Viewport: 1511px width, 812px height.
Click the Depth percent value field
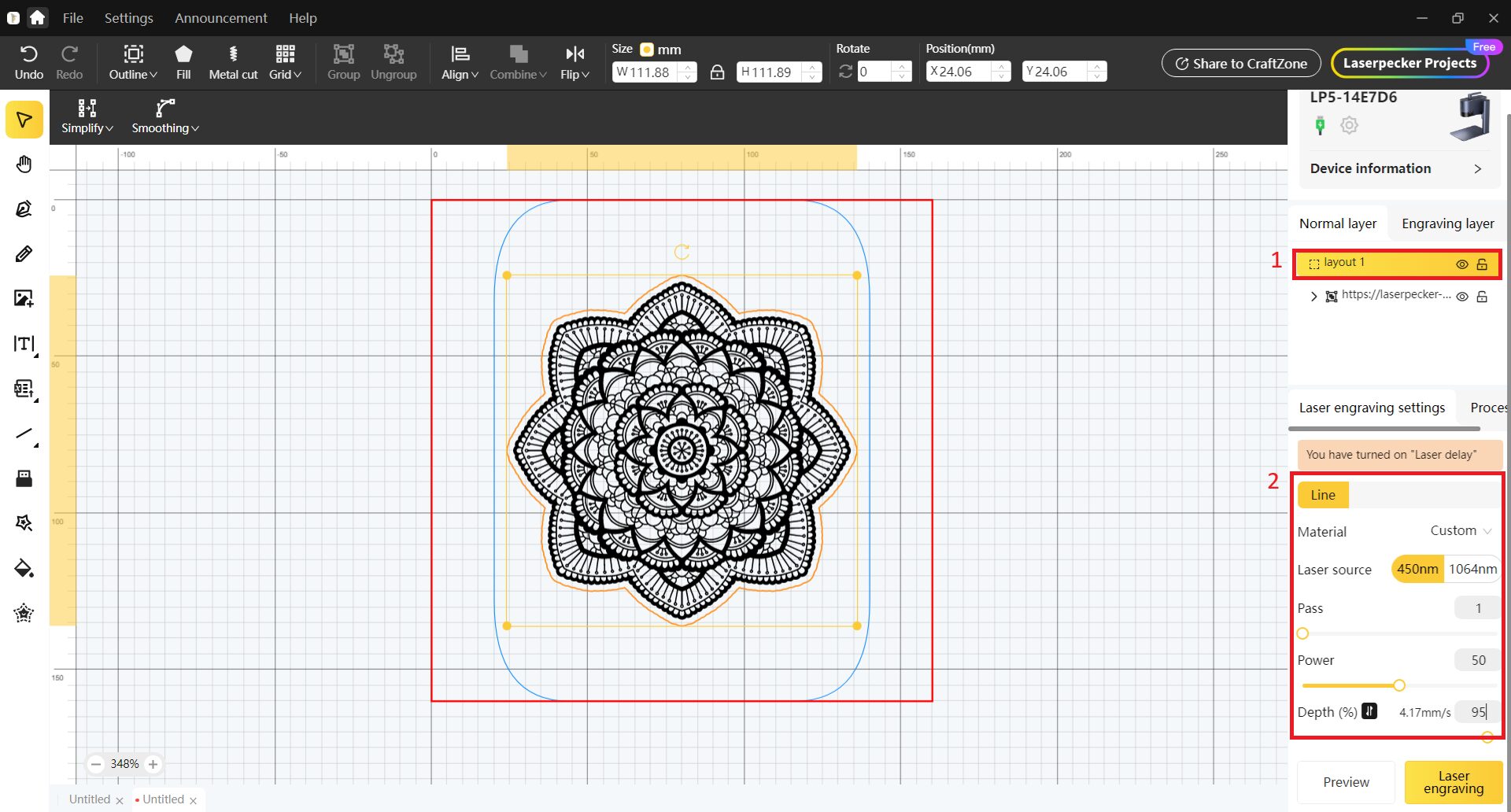point(1477,712)
